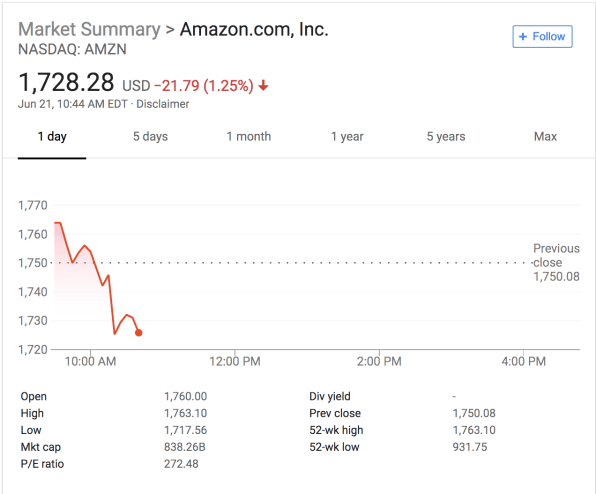Click the P/E ratio value 272.48
596x494 pixels.
coord(181,464)
